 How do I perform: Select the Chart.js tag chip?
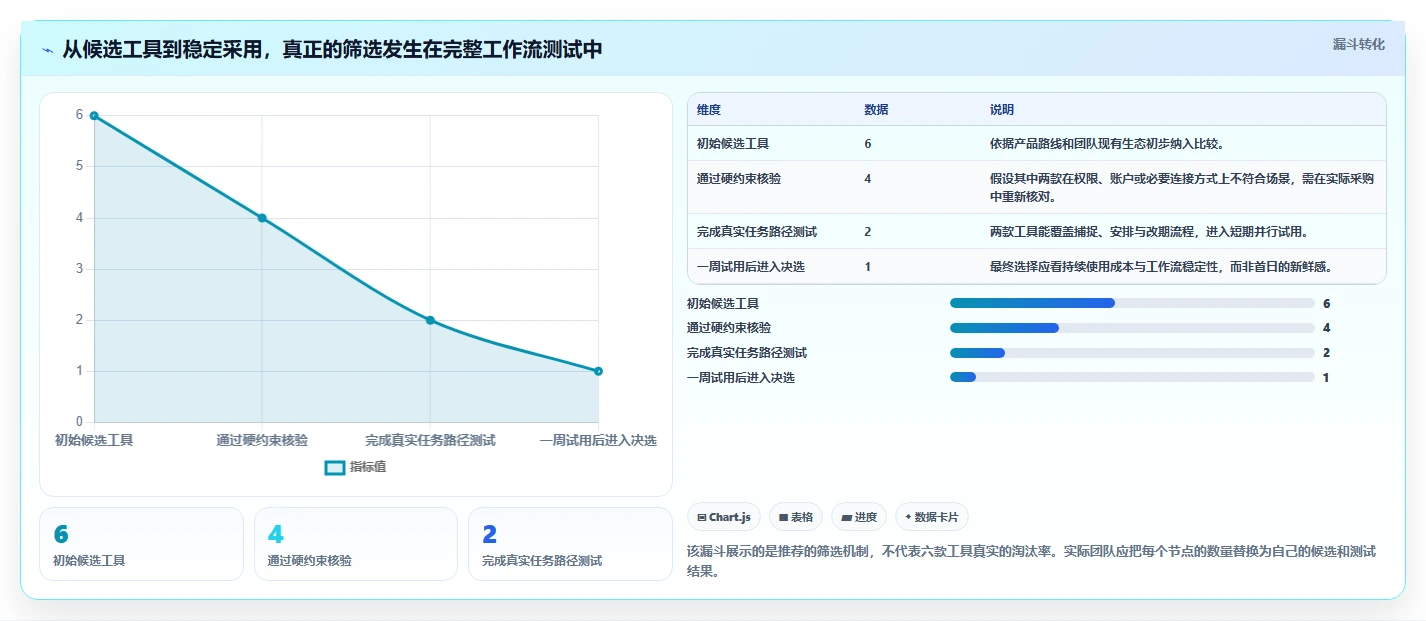click(x=724, y=517)
